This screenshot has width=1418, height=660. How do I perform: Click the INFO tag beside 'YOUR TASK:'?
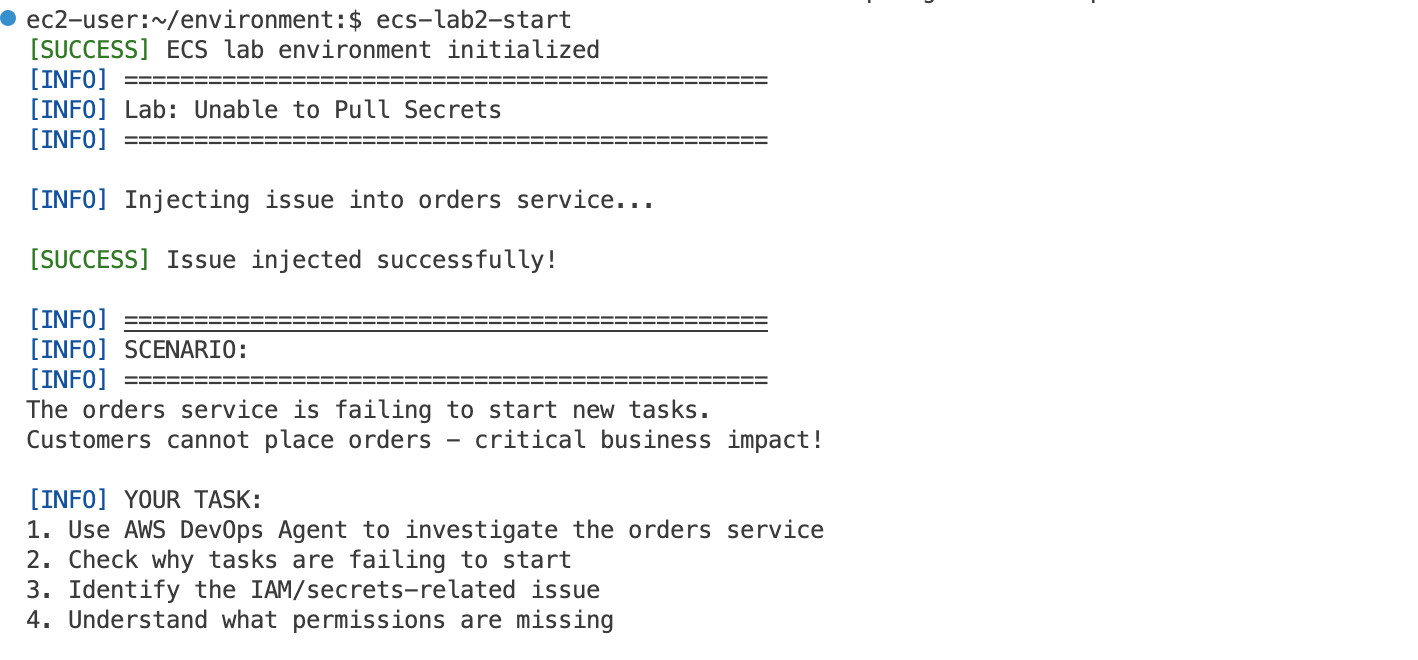pyautogui.click(x=68, y=500)
